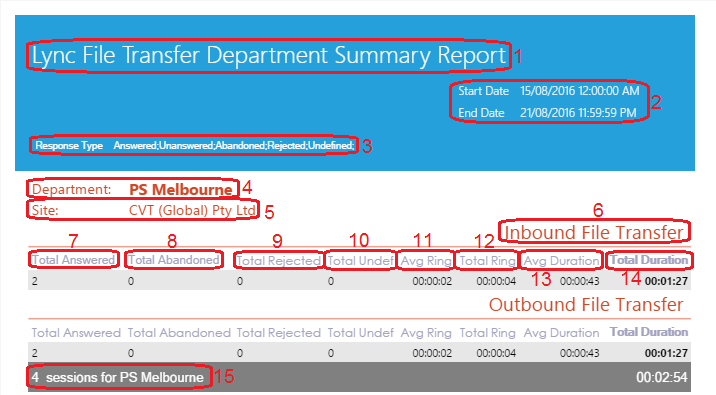Select Outbound Total Undef value 0
716x395 pixels.
tap(331, 353)
